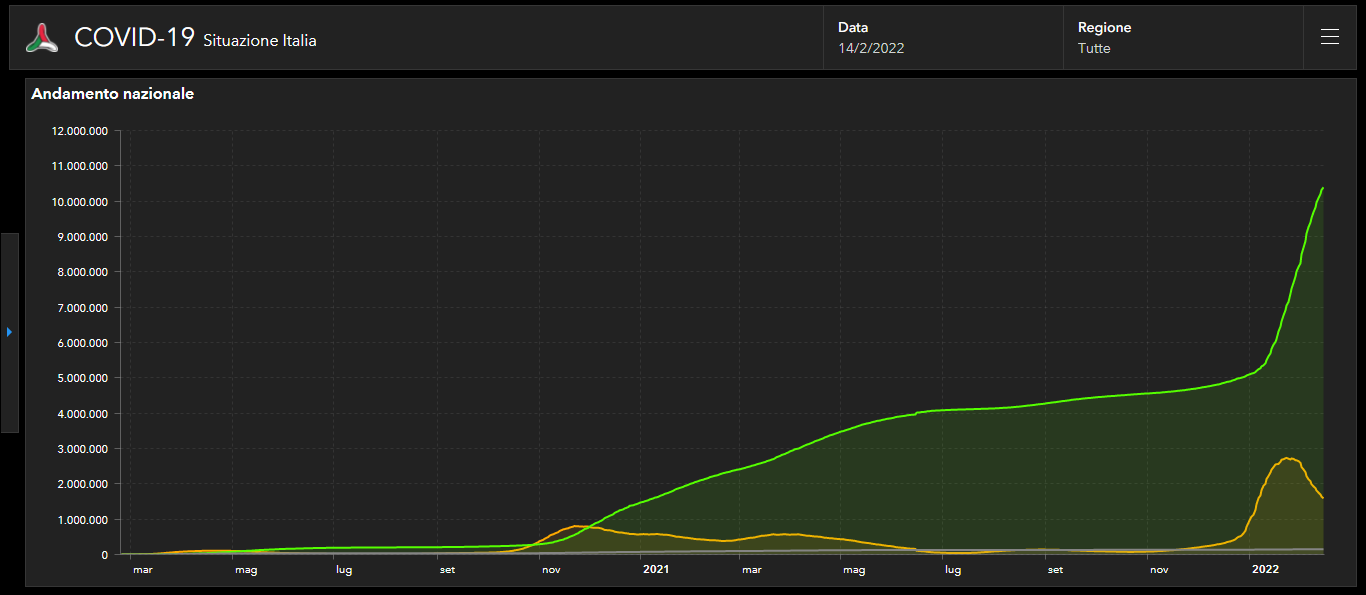Click the 10.000.000 y-axis label

(x=79, y=202)
